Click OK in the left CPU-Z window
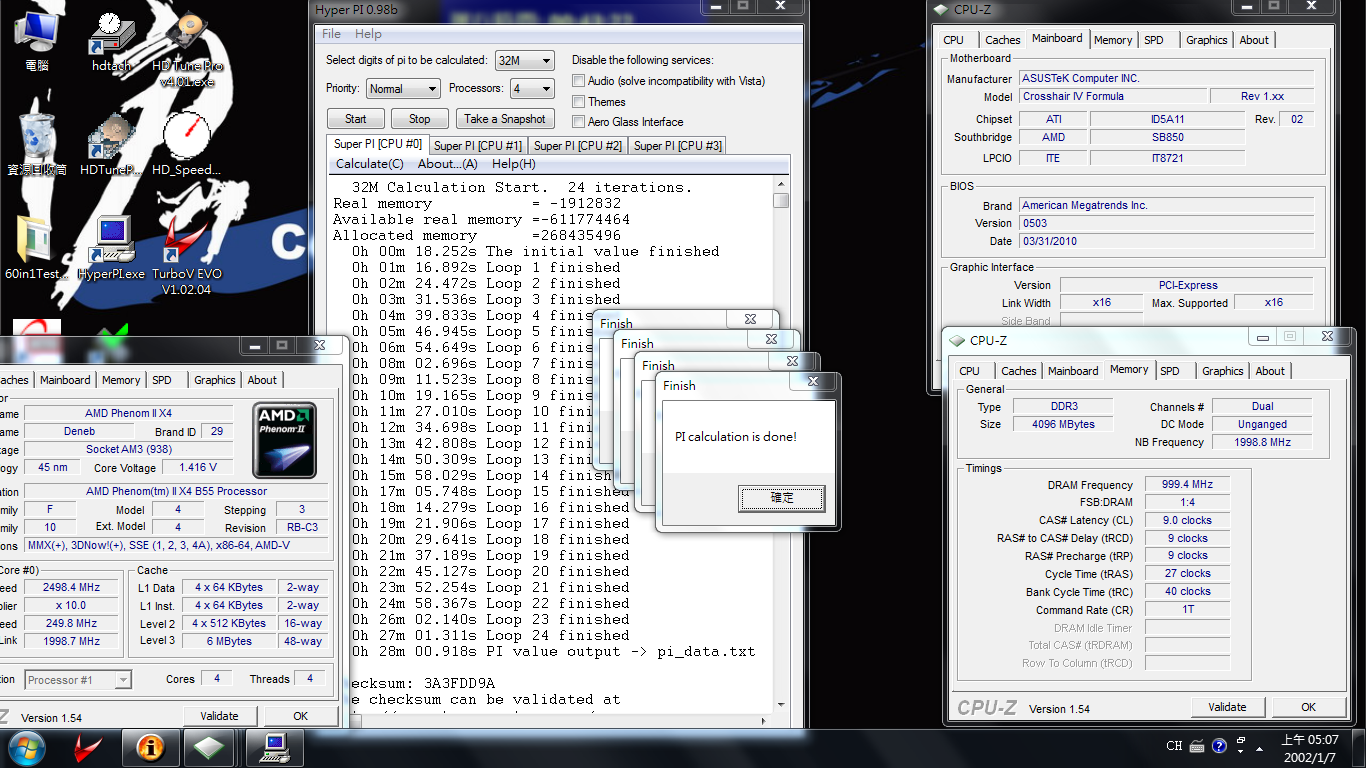 (300, 716)
